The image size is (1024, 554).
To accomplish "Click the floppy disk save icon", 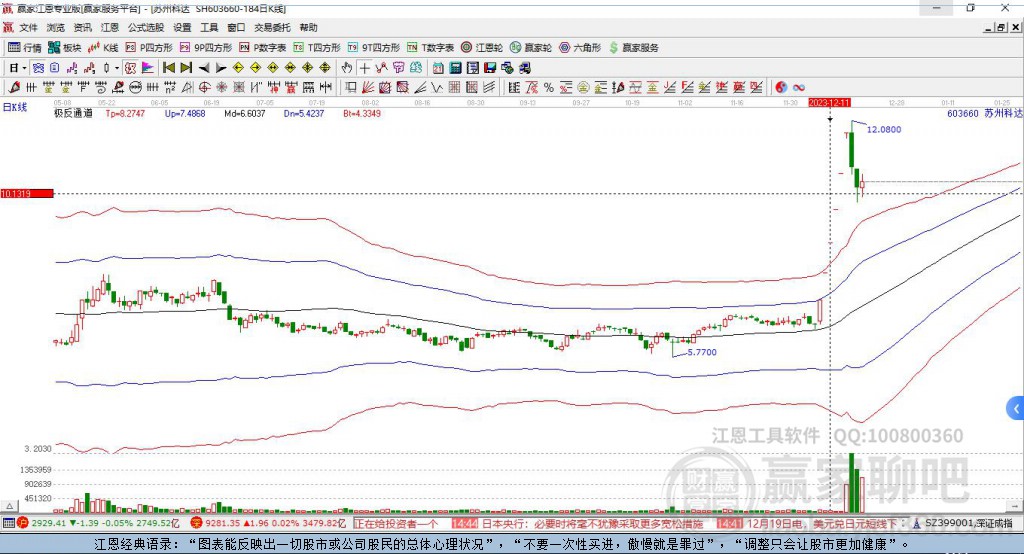I will pyautogui.click(x=490, y=68).
